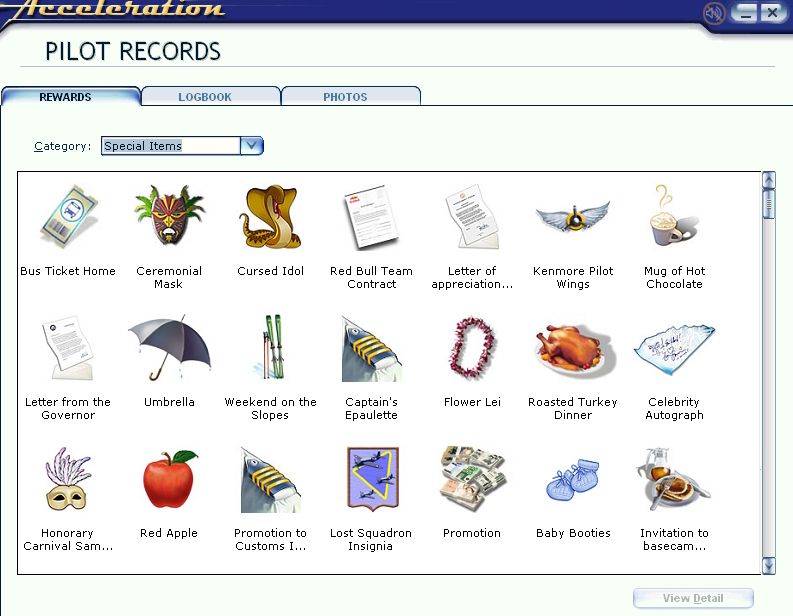793x616 pixels.
Task: Choose the Flower Lei icon
Action: pyautogui.click(x=472, y=347)
